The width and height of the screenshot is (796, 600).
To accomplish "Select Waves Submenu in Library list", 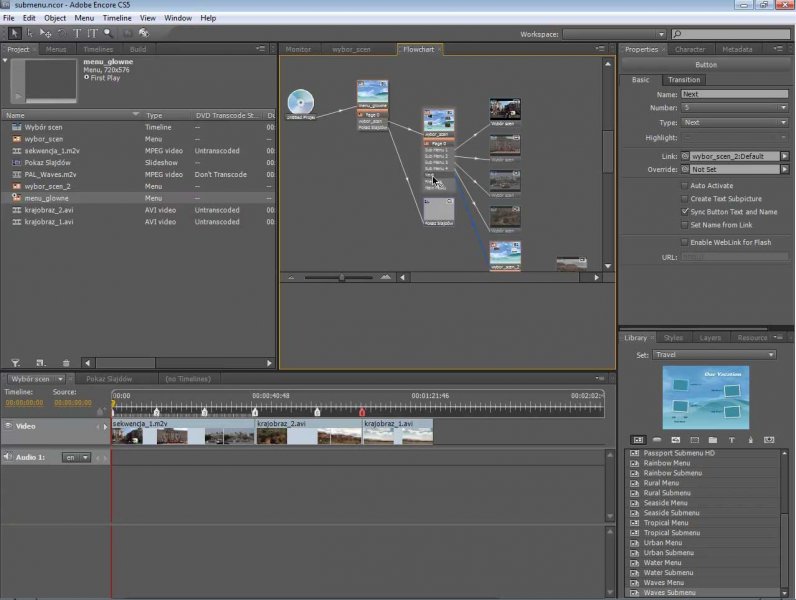I will [669, 592].
